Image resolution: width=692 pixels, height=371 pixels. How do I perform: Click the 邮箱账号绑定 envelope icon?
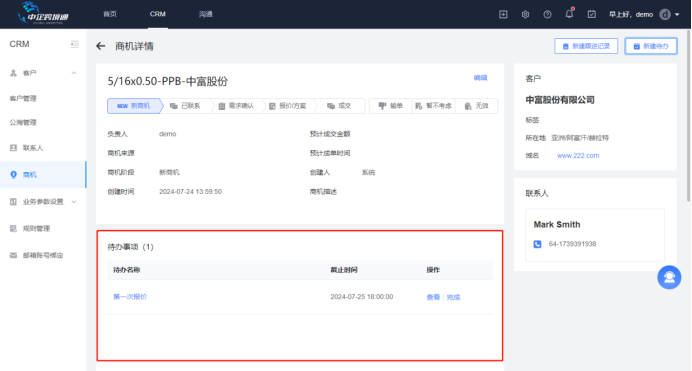tap(13, 255)
